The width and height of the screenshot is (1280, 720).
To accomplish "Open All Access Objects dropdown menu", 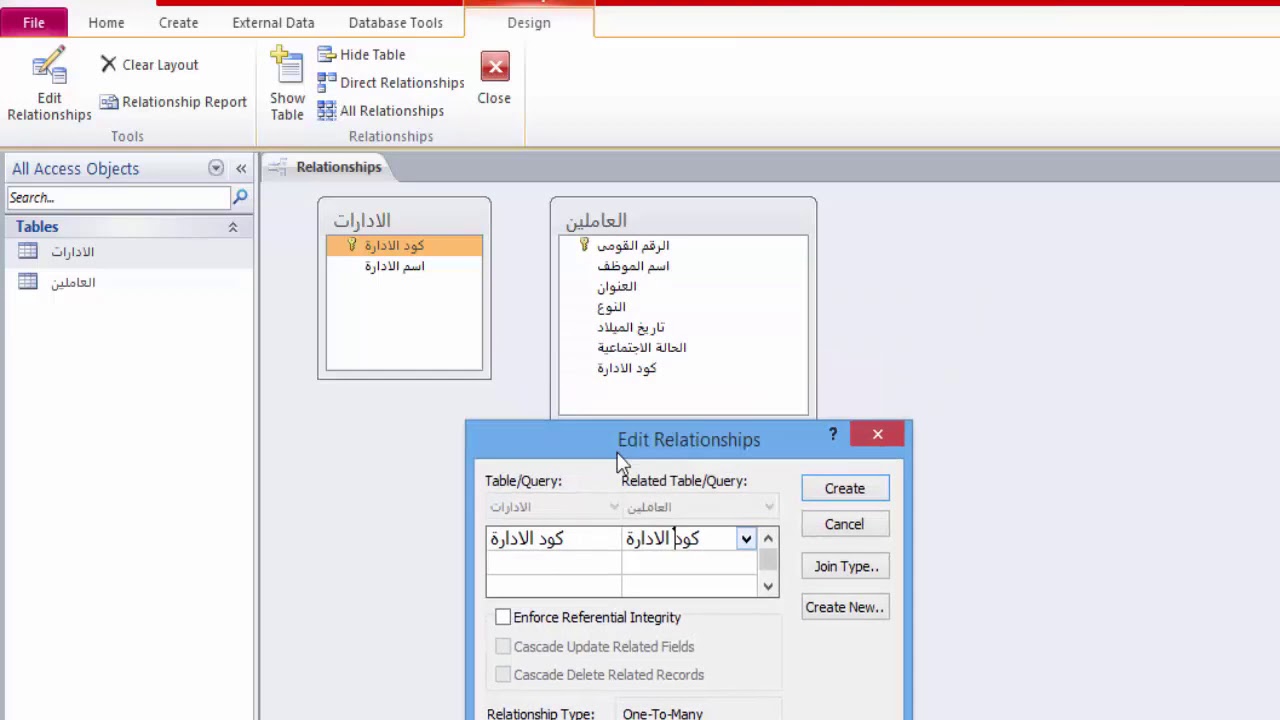I will tap(216, 168).
